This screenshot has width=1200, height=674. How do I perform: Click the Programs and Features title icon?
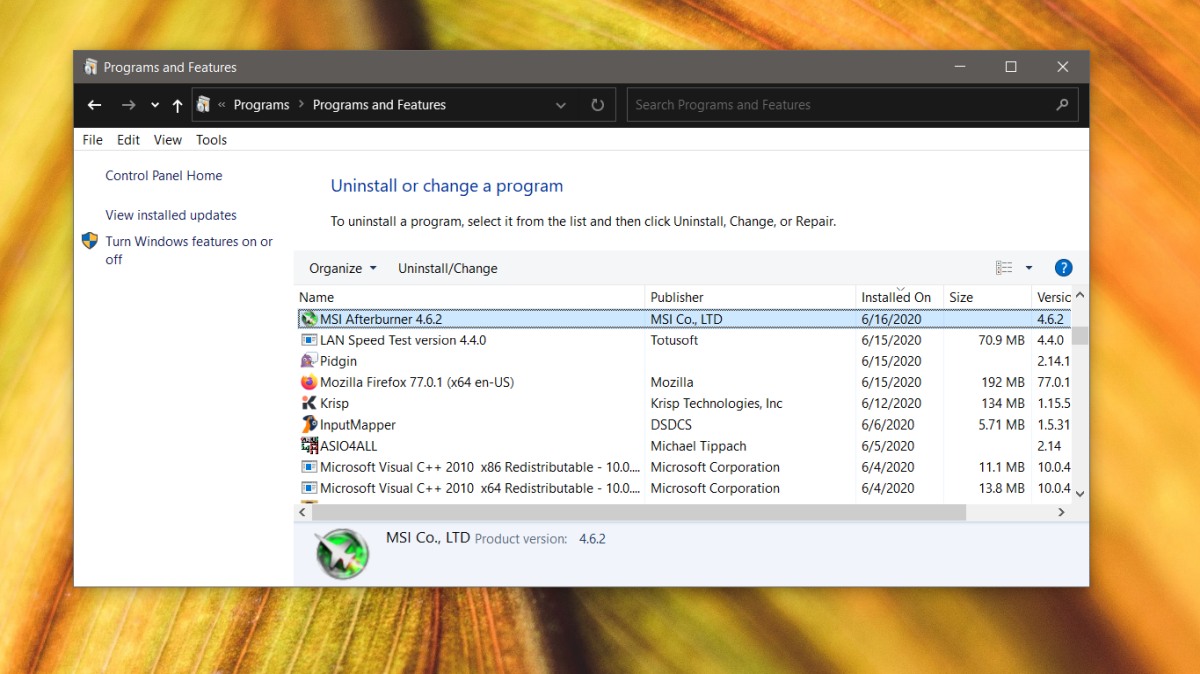pos(90,67)
